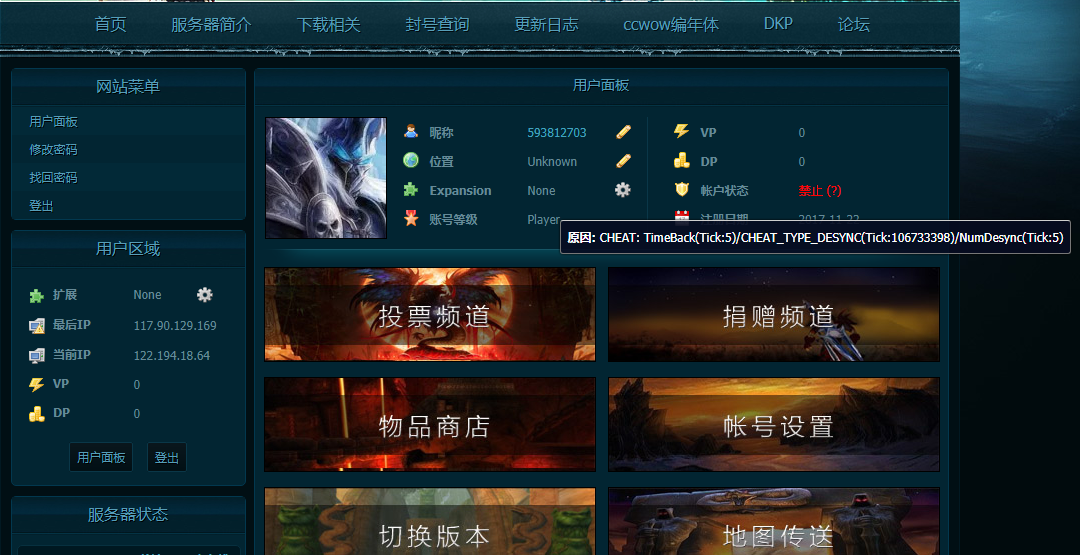The width and height of the screenshot is (1080, 555).
Task: Open Expansion gear settings in user panel
Action: 623,190
